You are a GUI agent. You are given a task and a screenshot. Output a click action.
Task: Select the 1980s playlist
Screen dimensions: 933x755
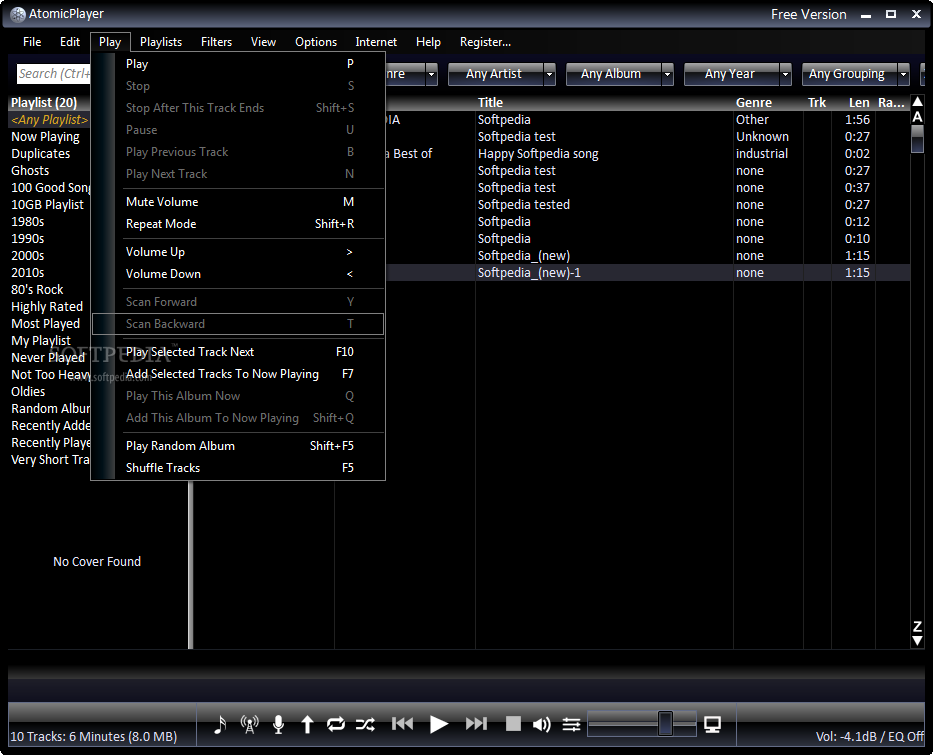[x=27, y=221]
